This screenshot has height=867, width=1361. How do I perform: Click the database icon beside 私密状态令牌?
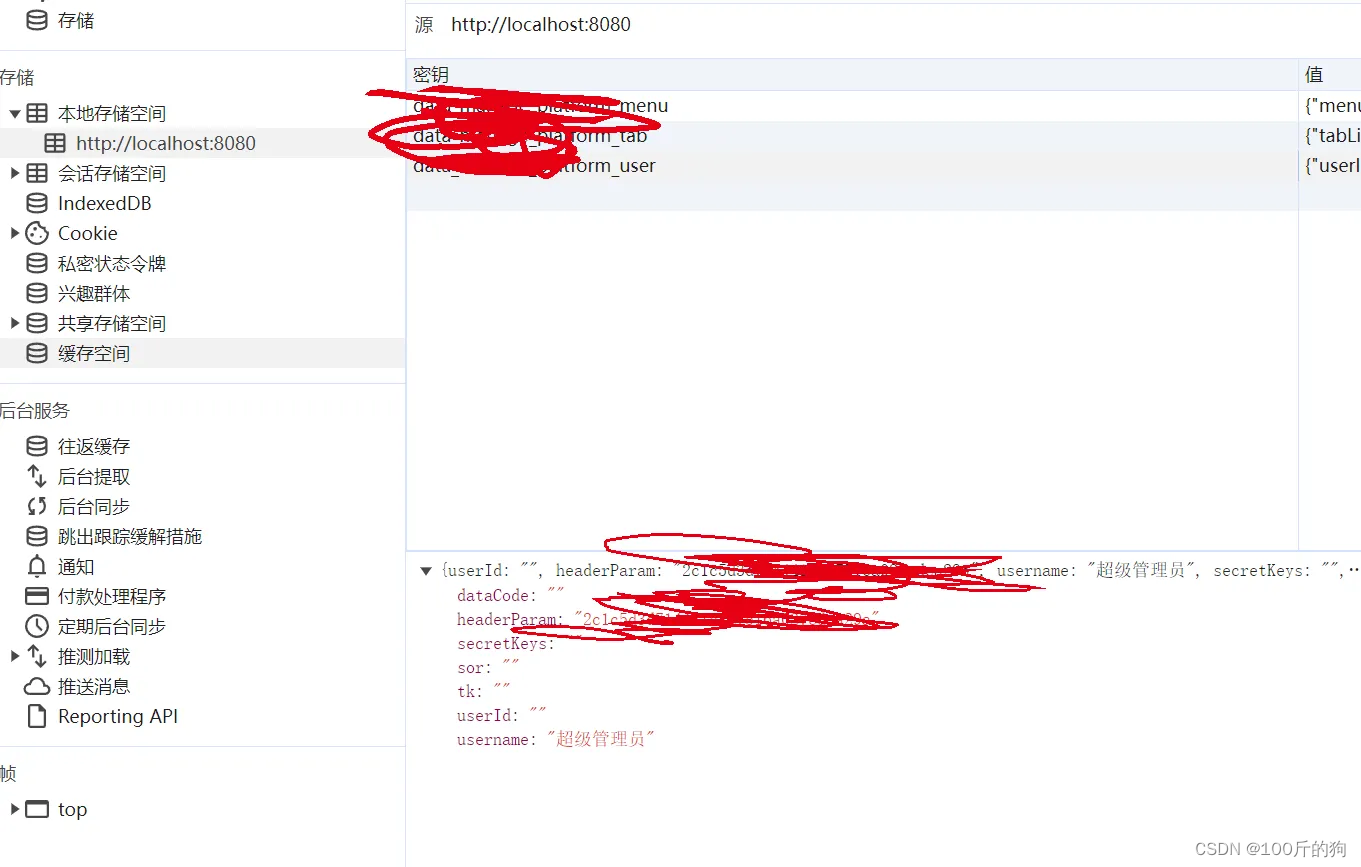[x=37, y=264]
